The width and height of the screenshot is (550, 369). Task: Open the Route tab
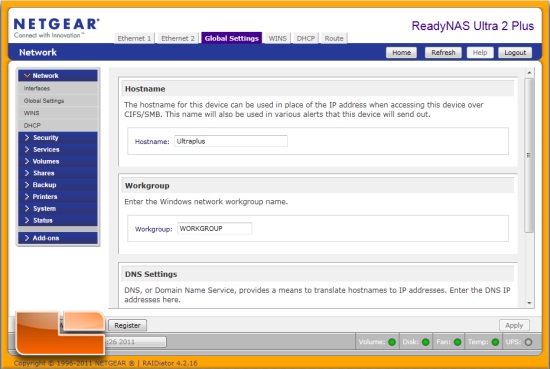(334, 38)
